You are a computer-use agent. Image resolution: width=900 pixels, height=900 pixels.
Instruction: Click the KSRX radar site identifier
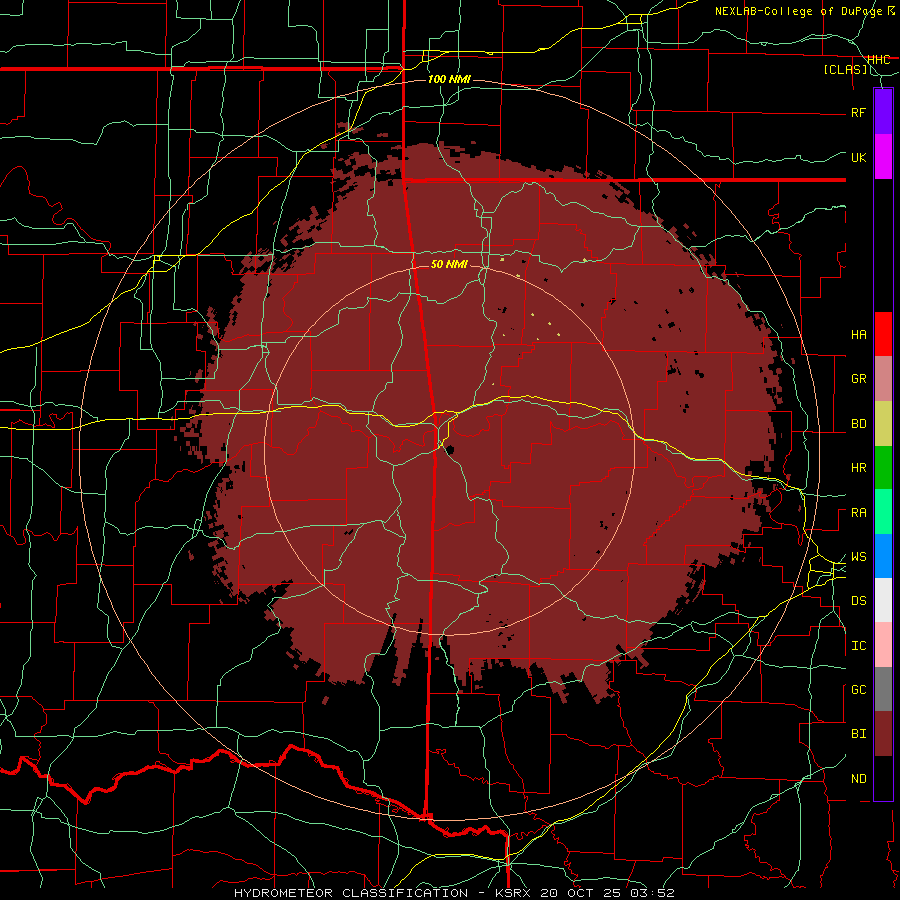point(515,893)
